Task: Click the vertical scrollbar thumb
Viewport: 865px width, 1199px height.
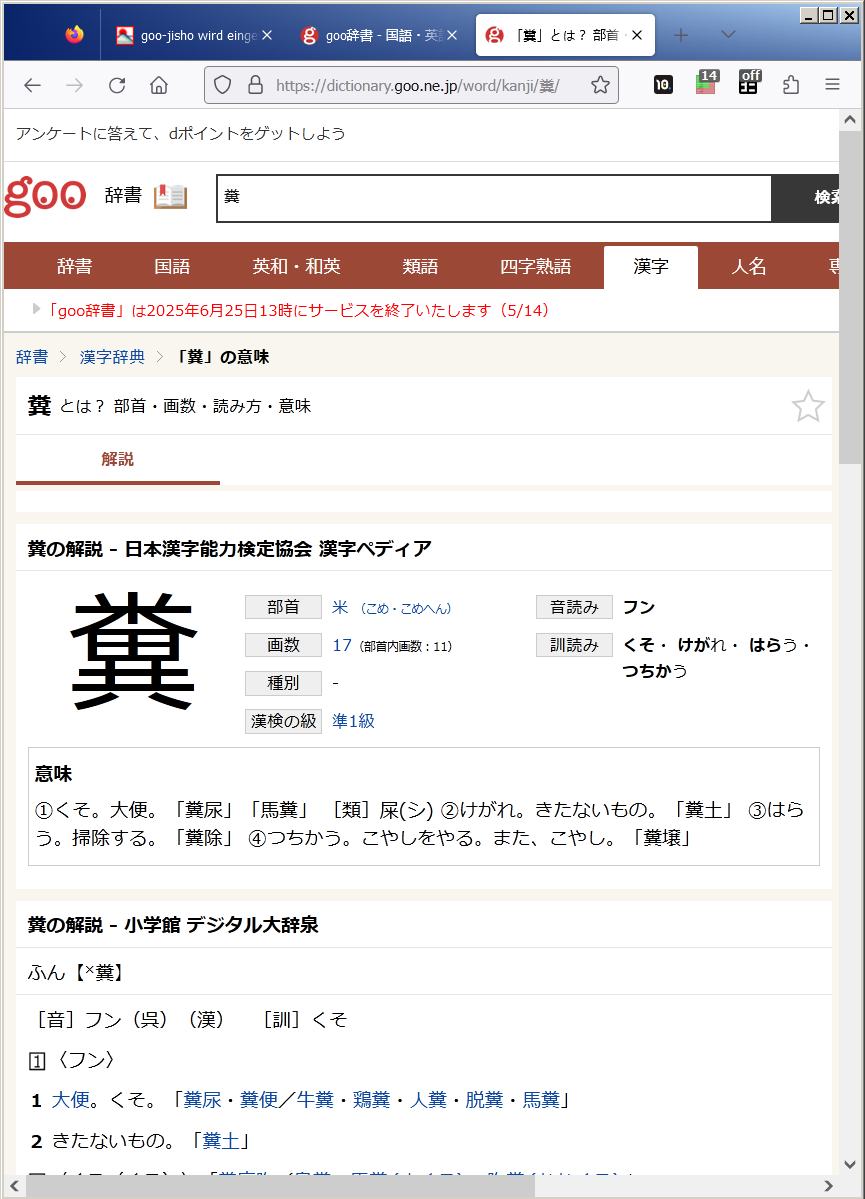Action: click(850, 300)
